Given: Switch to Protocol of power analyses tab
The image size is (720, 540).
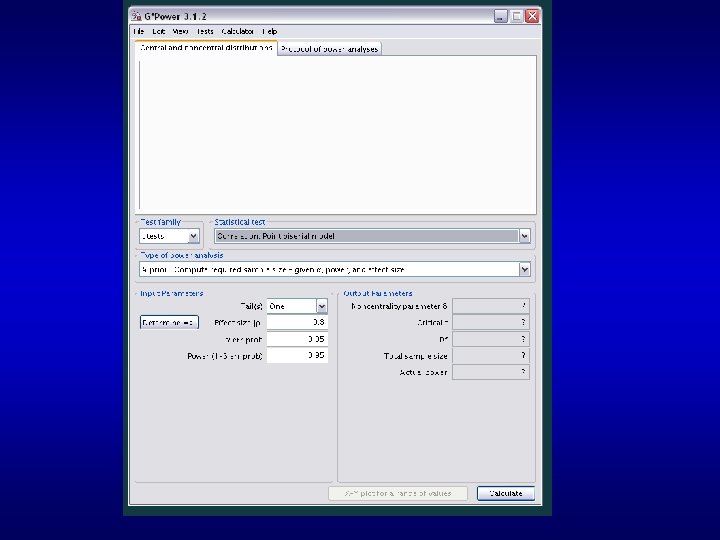Looking at the screenshot, I should [329, 49].
